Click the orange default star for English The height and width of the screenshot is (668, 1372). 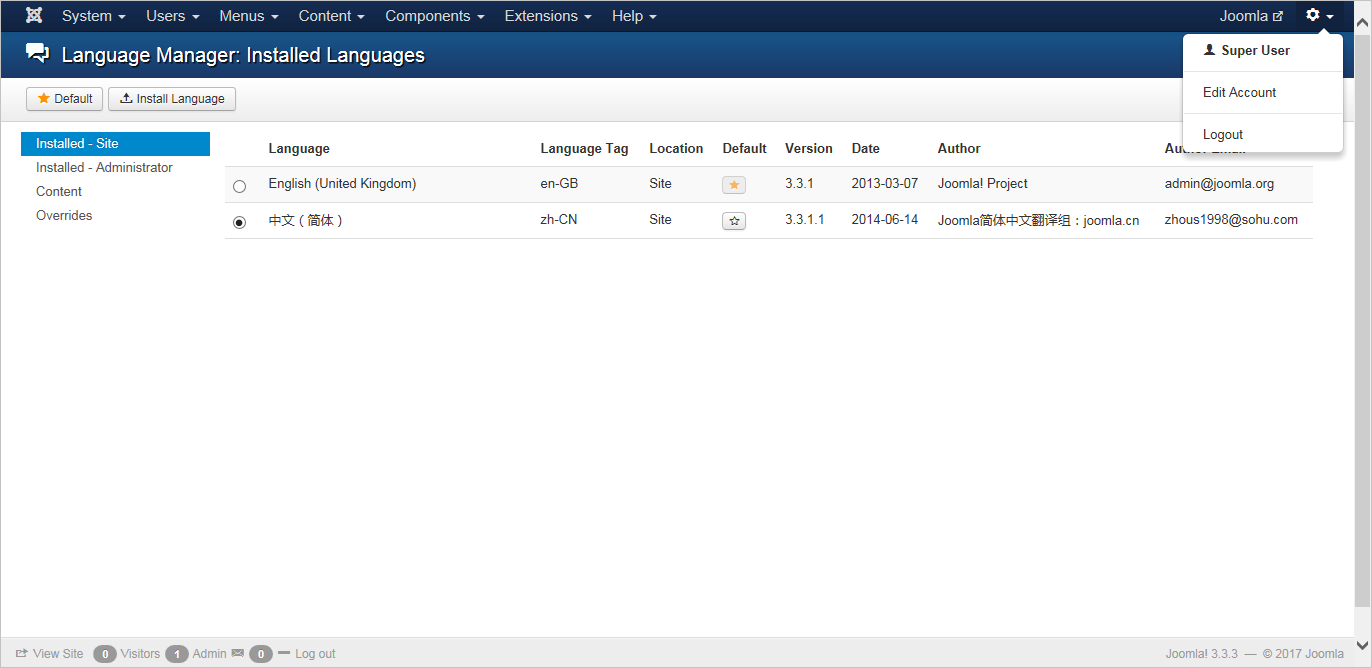(734, 185)
